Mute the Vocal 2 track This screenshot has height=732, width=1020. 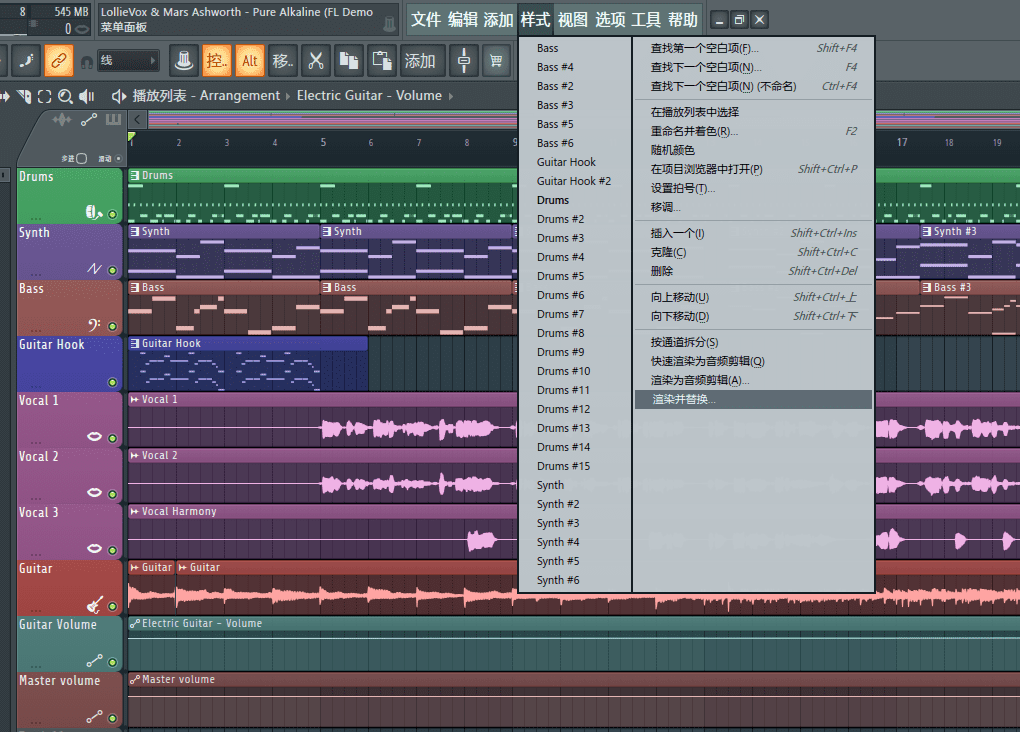pos(112,494)
